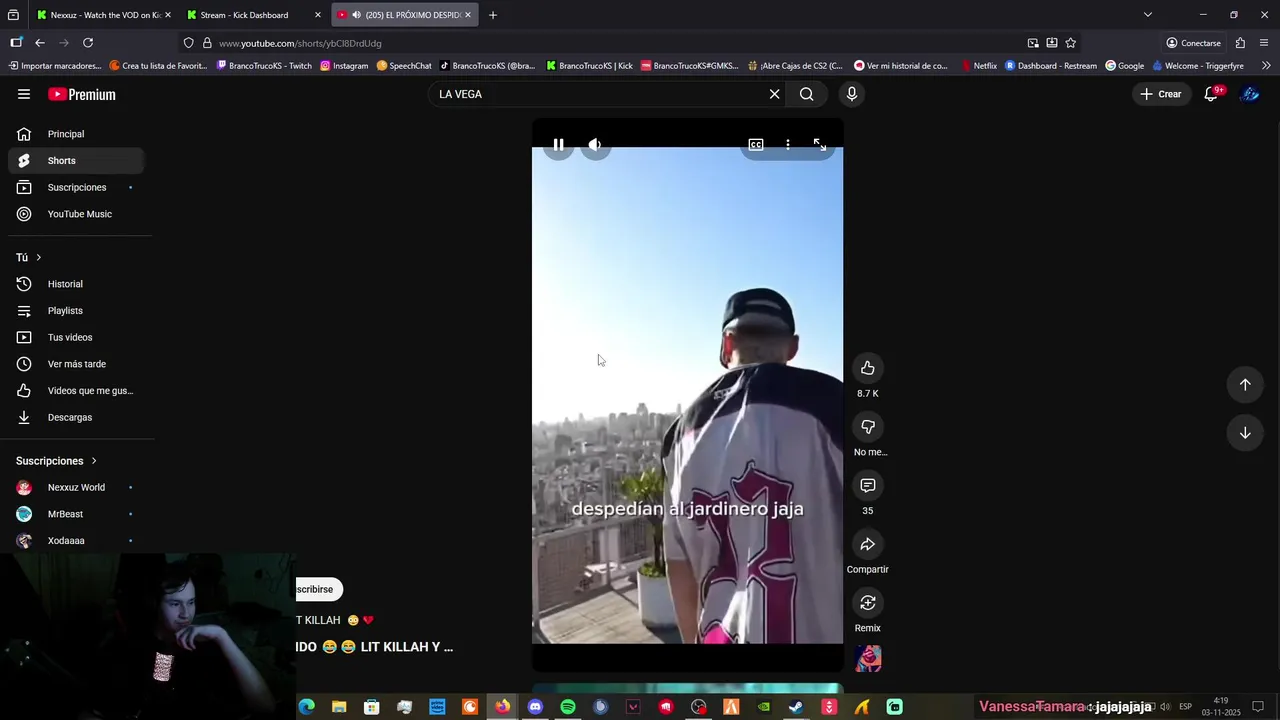
Task: Open Nexxuz World subscription
Action: coord(76,488)
